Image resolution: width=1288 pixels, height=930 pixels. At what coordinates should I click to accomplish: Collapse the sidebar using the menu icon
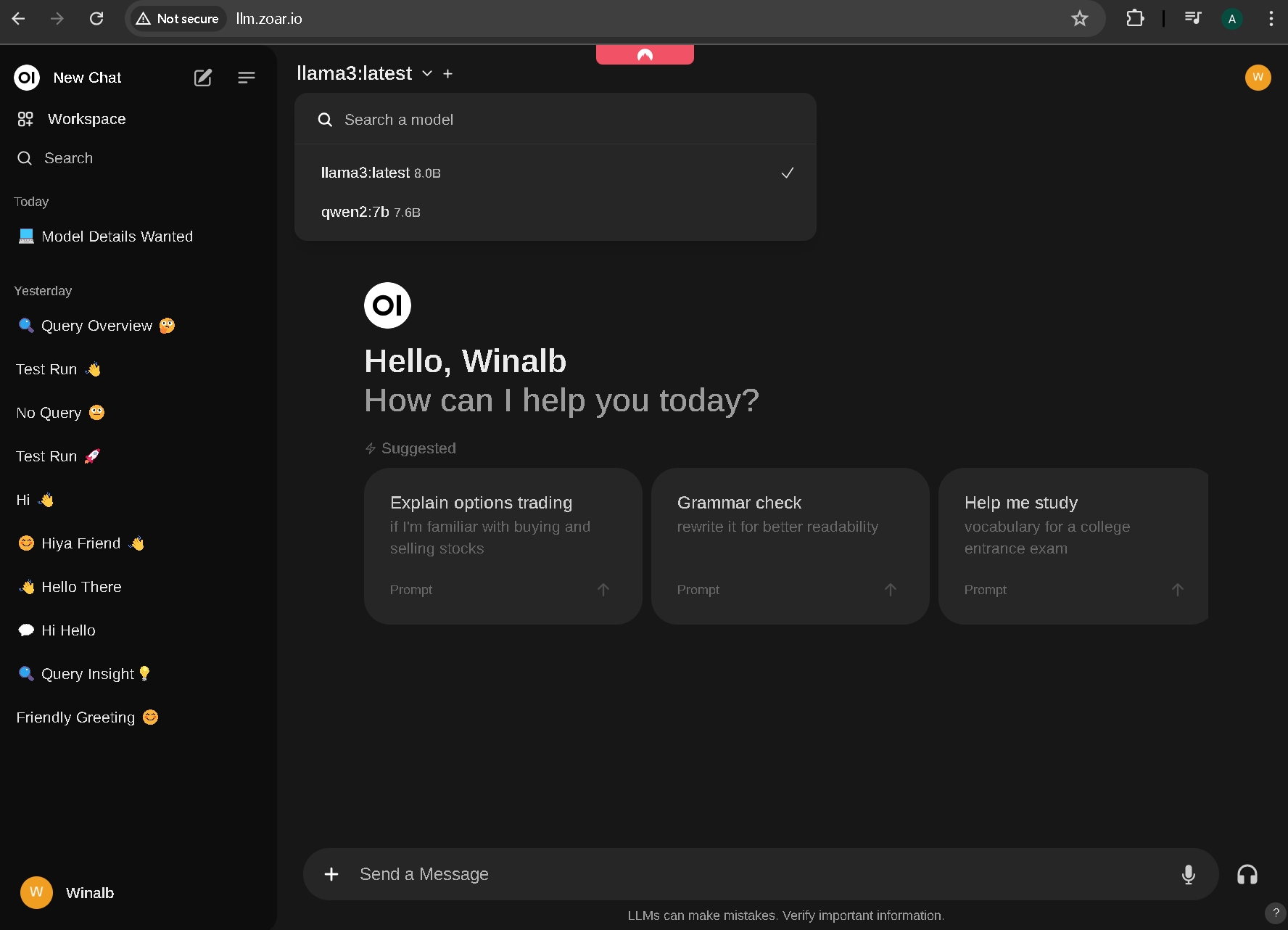(x=247, y=78)
